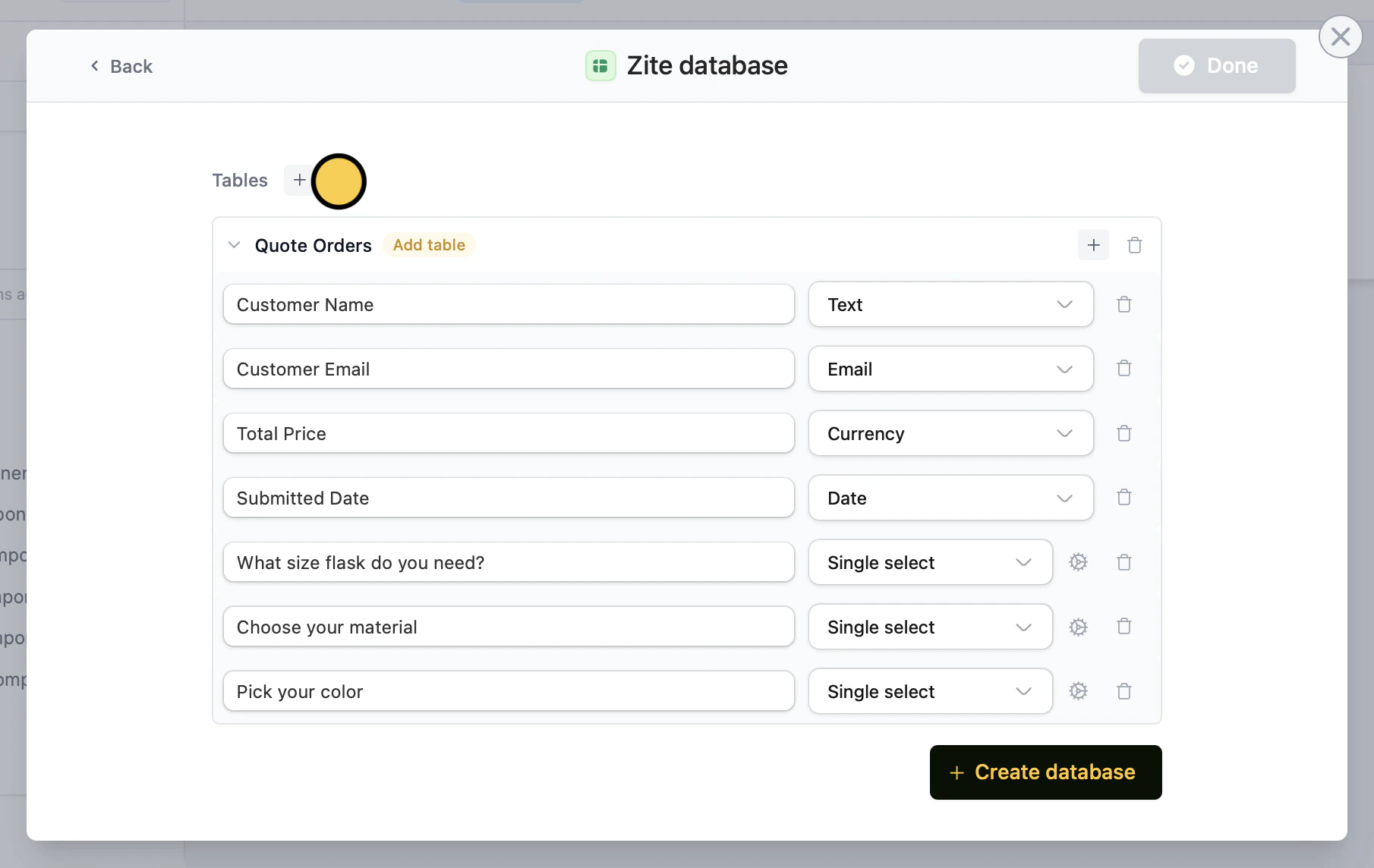1374x868 pixels.
Task: Click the plus icon next to Tables
Action: click(x=299, y=181)
